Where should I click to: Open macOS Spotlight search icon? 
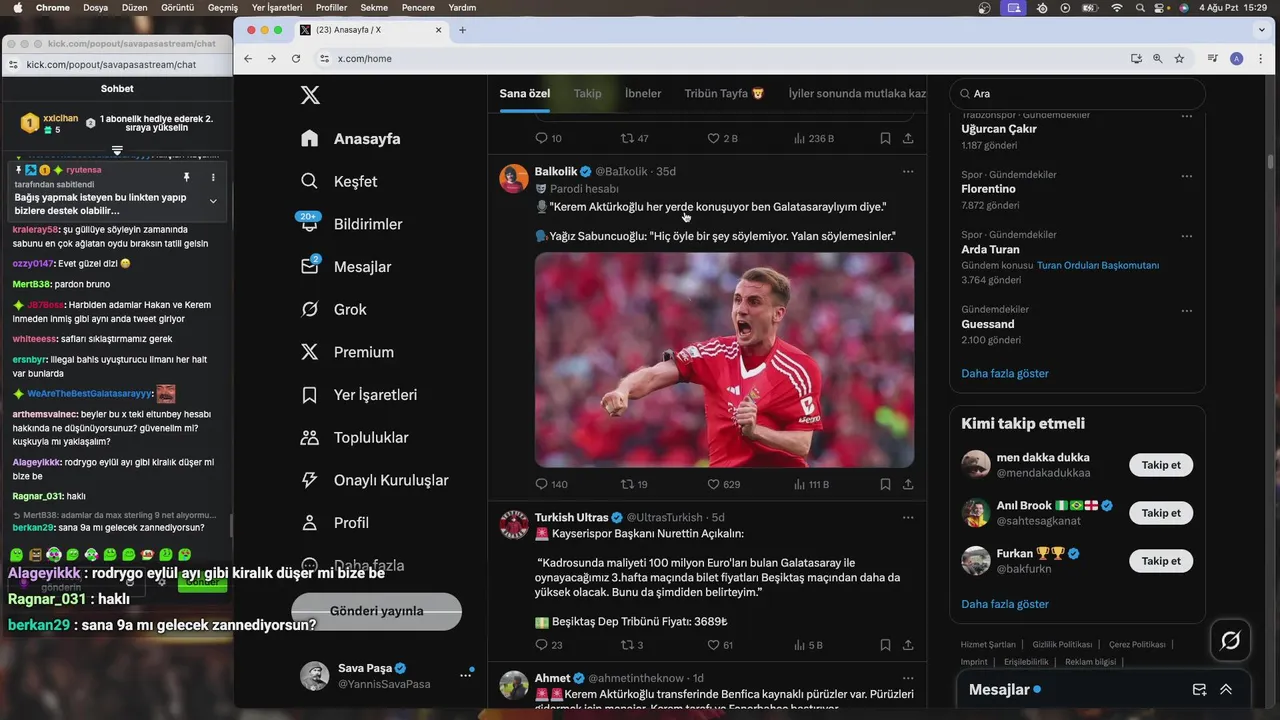pyautogui.click(x=1141, y=8)
